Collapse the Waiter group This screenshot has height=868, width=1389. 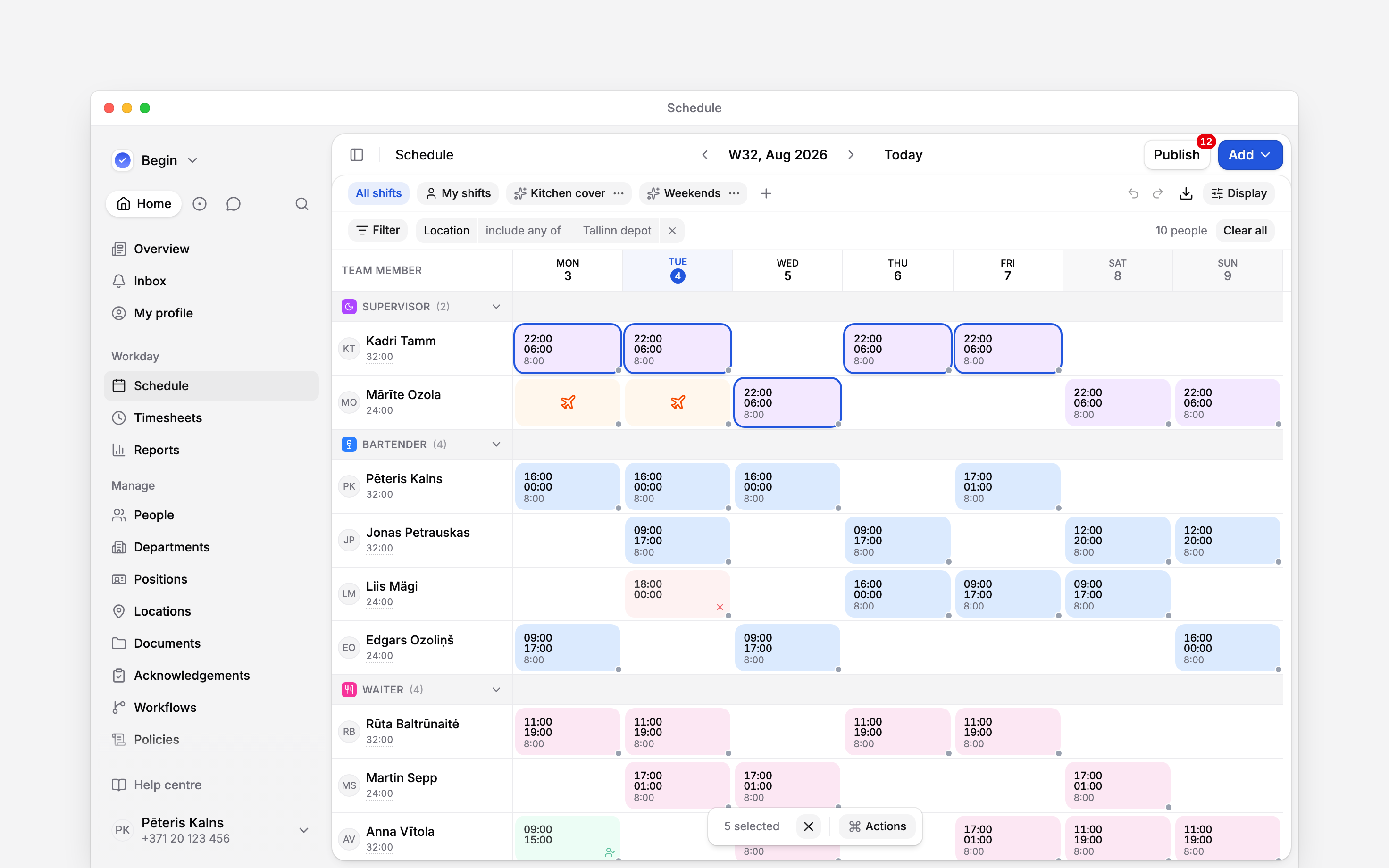pyautogui.click(x=496, y=690)
